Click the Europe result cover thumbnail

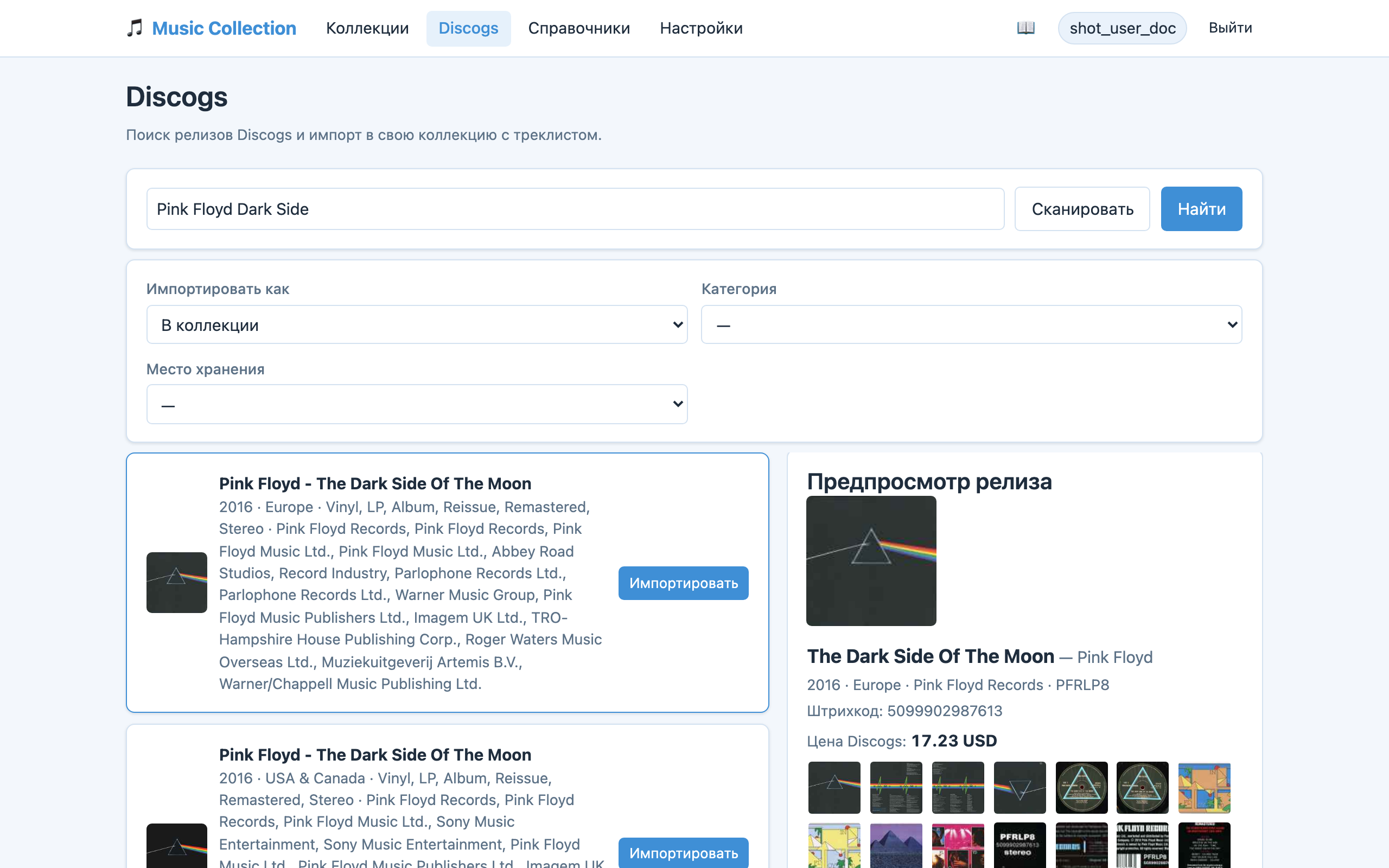[x=177, y=583]
